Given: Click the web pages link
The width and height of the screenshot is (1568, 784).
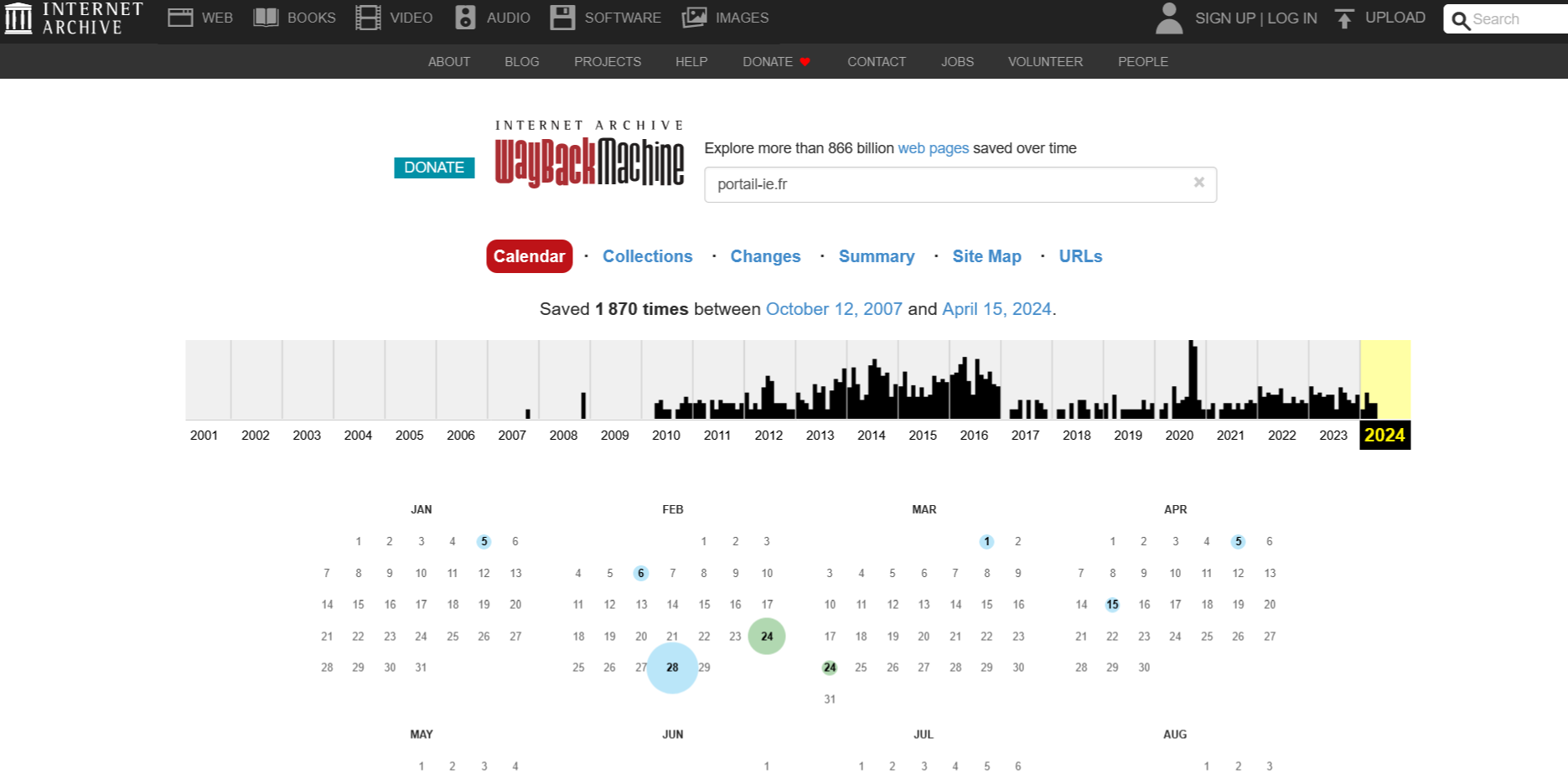Looking at the screenshot, I should pyautogui.click(x=933, y=148).
